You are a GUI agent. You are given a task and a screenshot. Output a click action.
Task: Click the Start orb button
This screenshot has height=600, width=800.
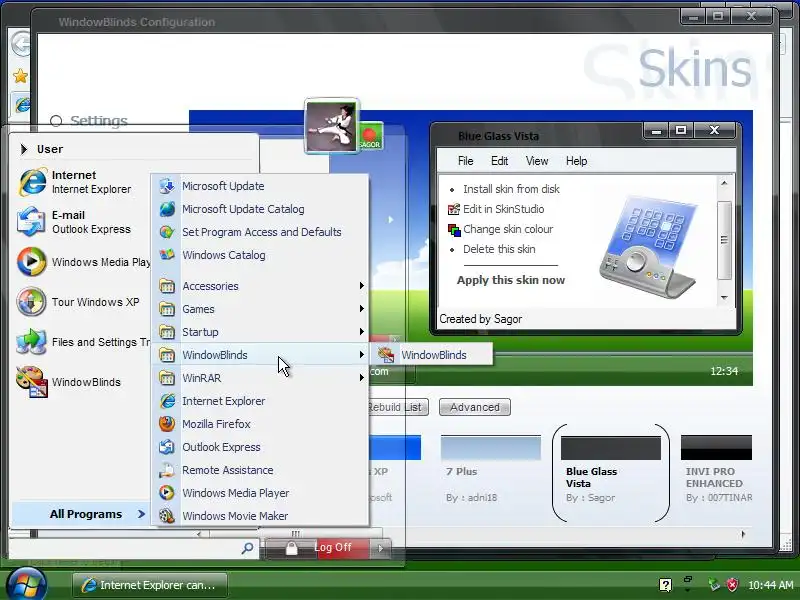[26, 585]
